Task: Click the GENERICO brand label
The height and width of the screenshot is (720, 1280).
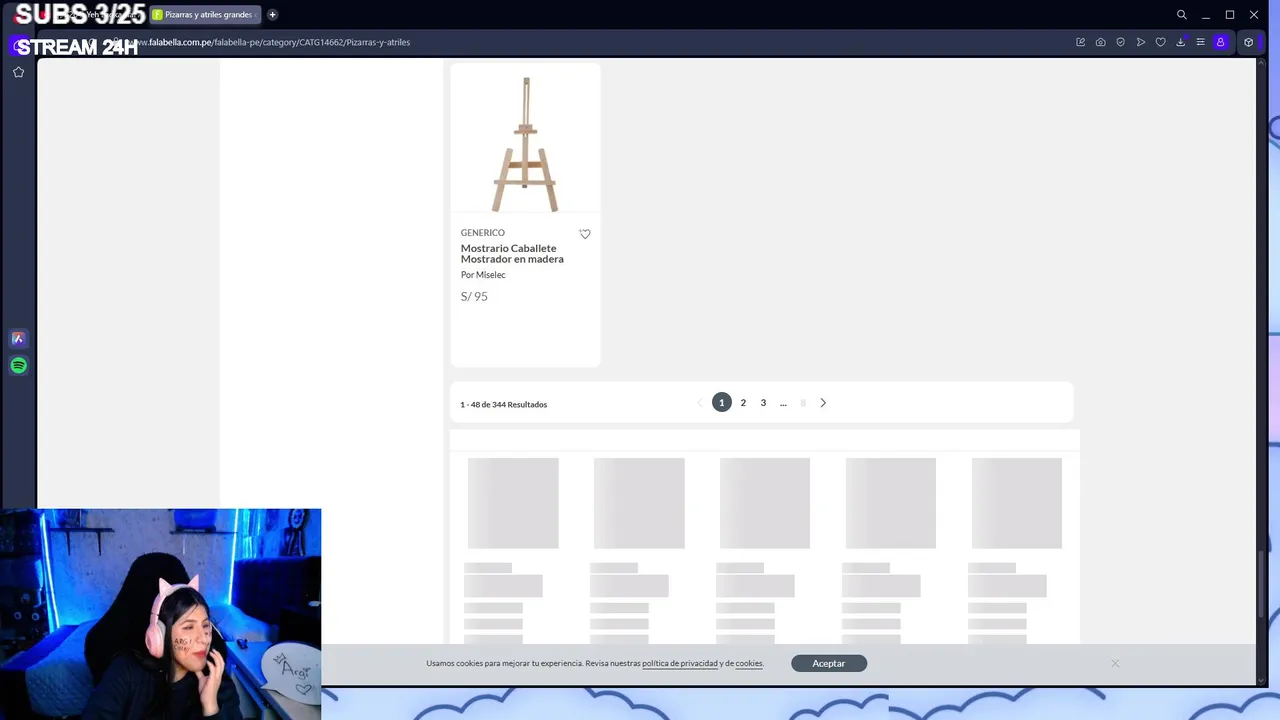Action: [x=483, y=233]
